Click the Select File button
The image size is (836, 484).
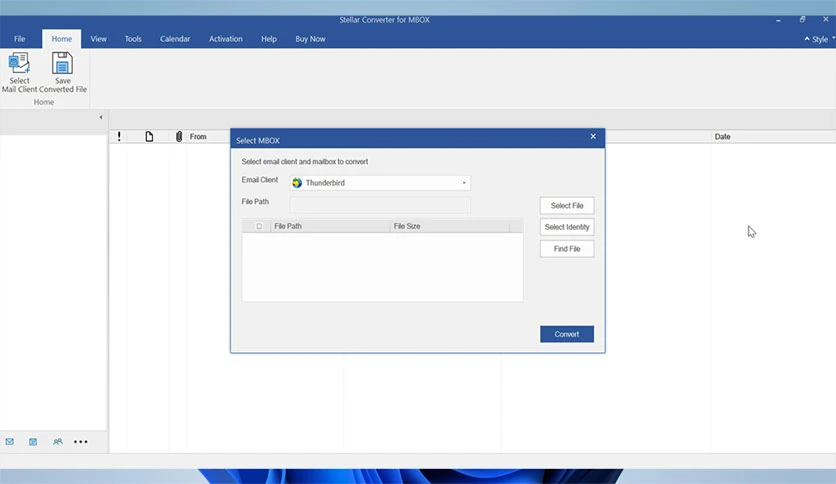tap(567, 205)
